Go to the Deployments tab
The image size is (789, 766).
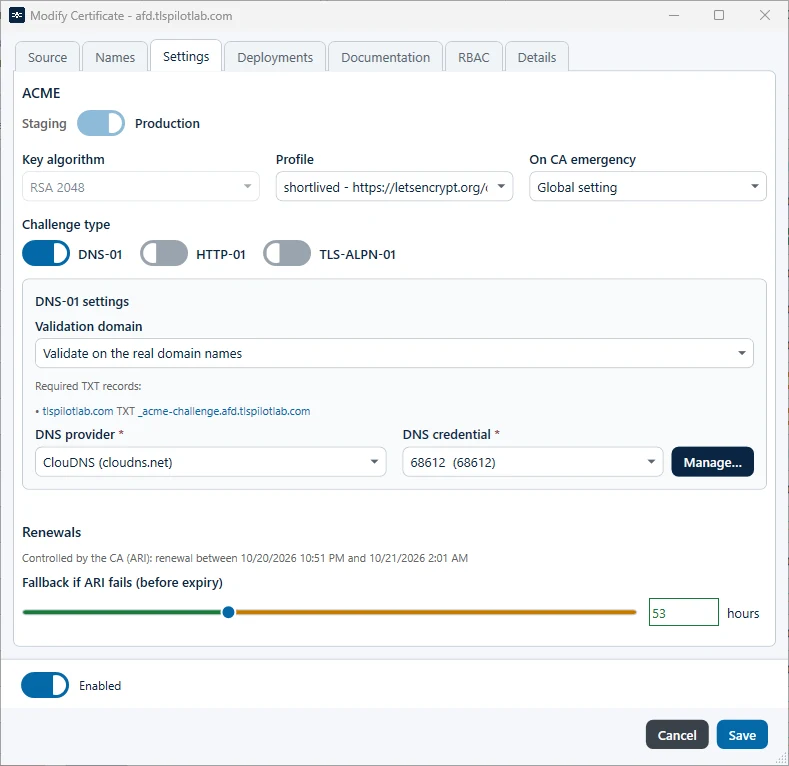(x=275, y=57)
